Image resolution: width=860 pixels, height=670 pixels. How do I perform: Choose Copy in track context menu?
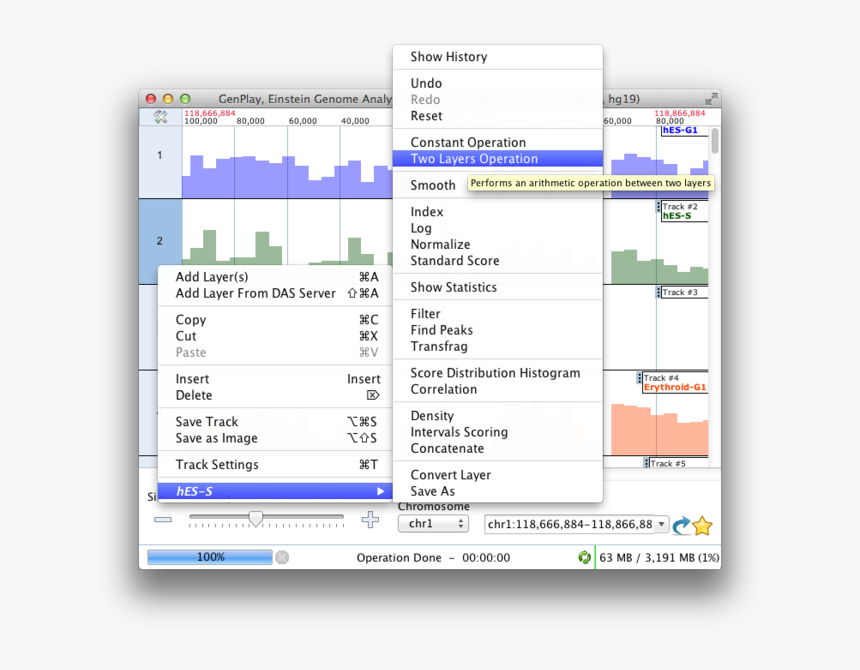[275, 319]
